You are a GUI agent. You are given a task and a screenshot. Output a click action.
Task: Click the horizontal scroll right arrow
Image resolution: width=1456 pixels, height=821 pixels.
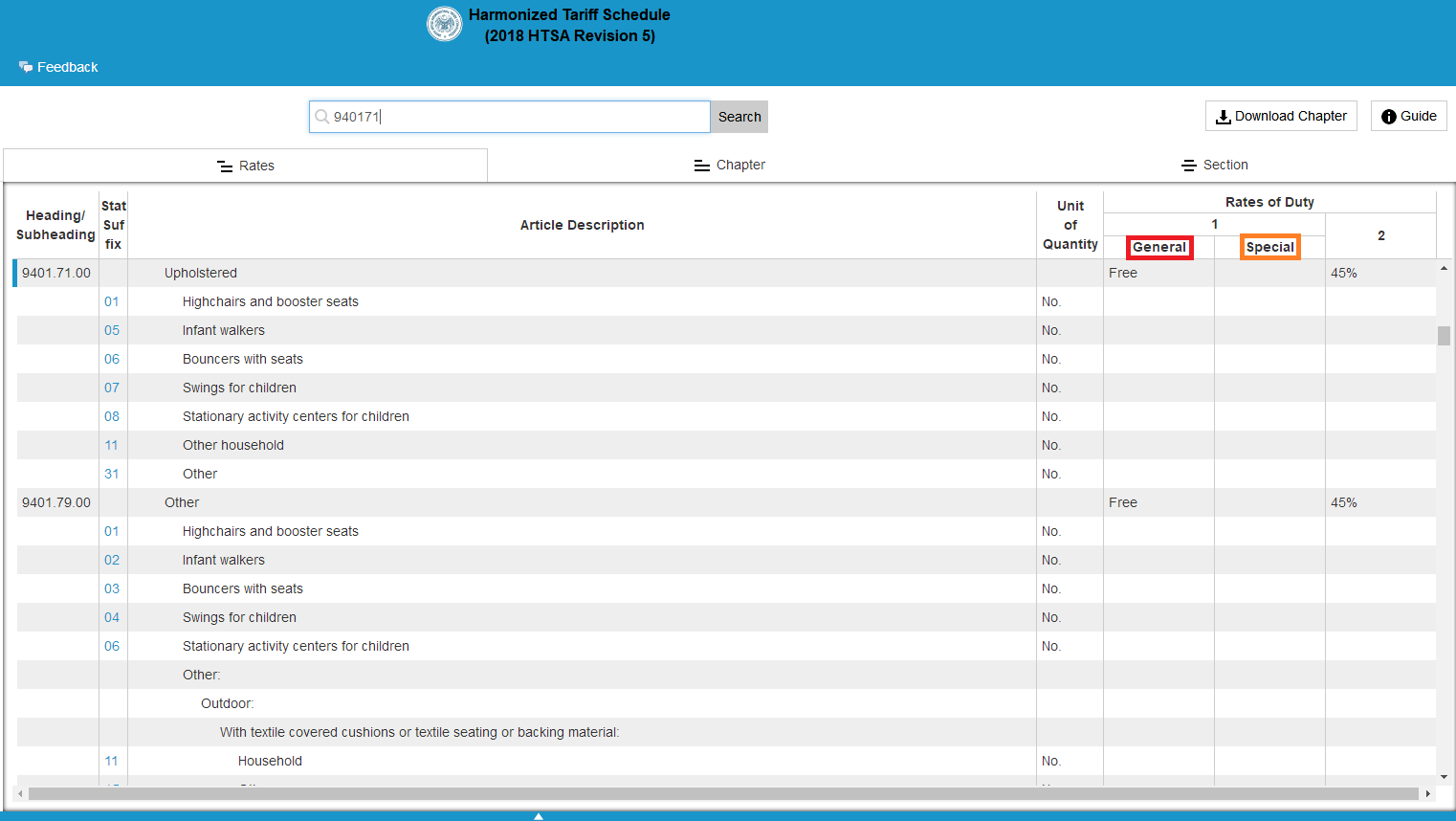[x=1427, y=793]
